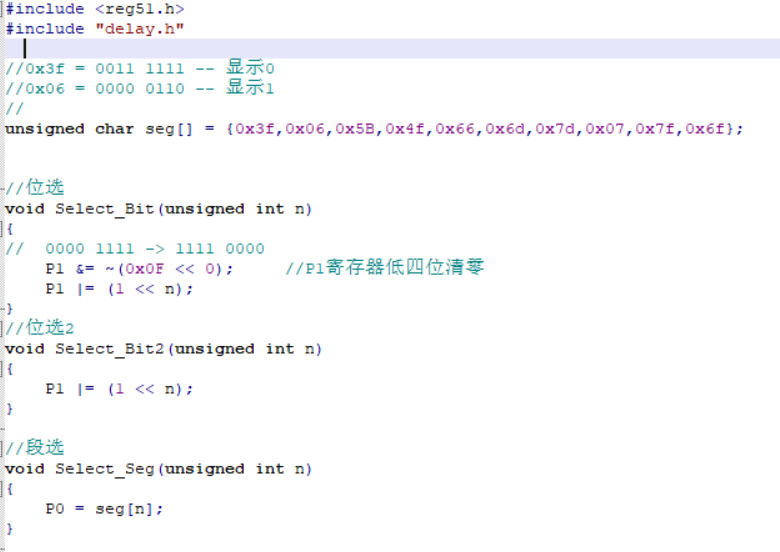Click the "//P1寄存器低四位清零" comment

coord(385,268)
